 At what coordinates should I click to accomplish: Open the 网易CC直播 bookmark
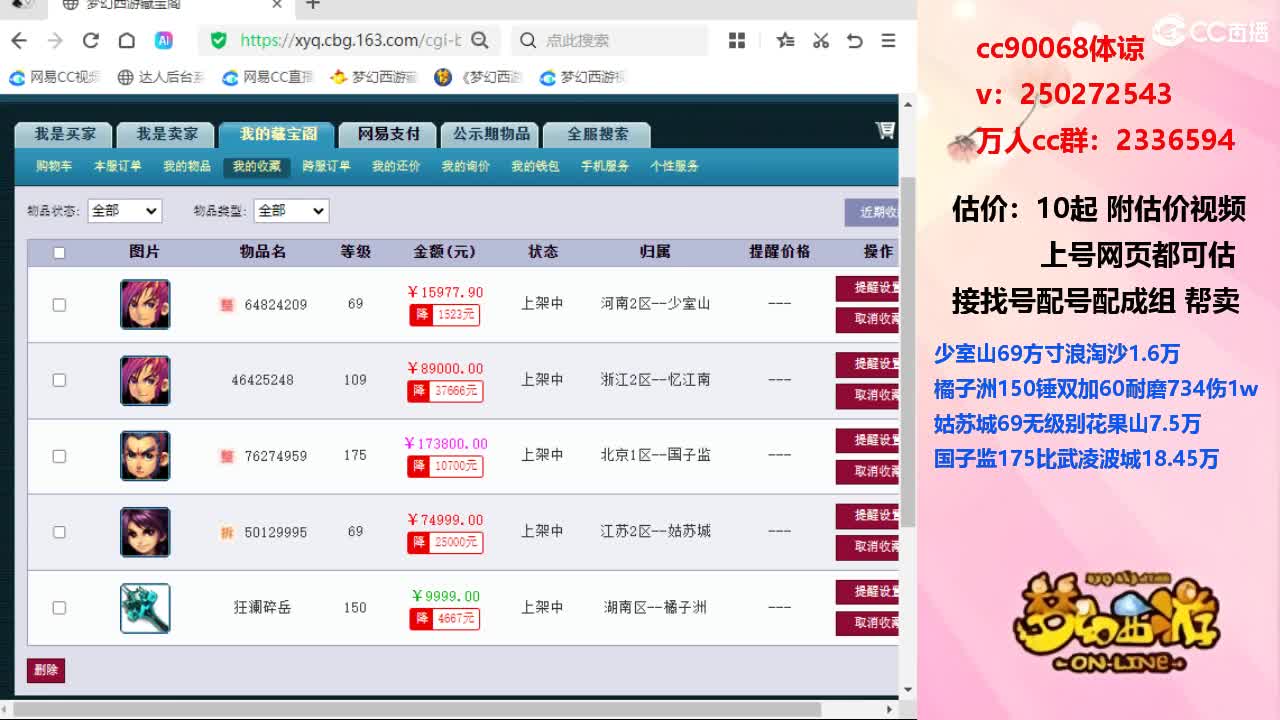(268, 77)
